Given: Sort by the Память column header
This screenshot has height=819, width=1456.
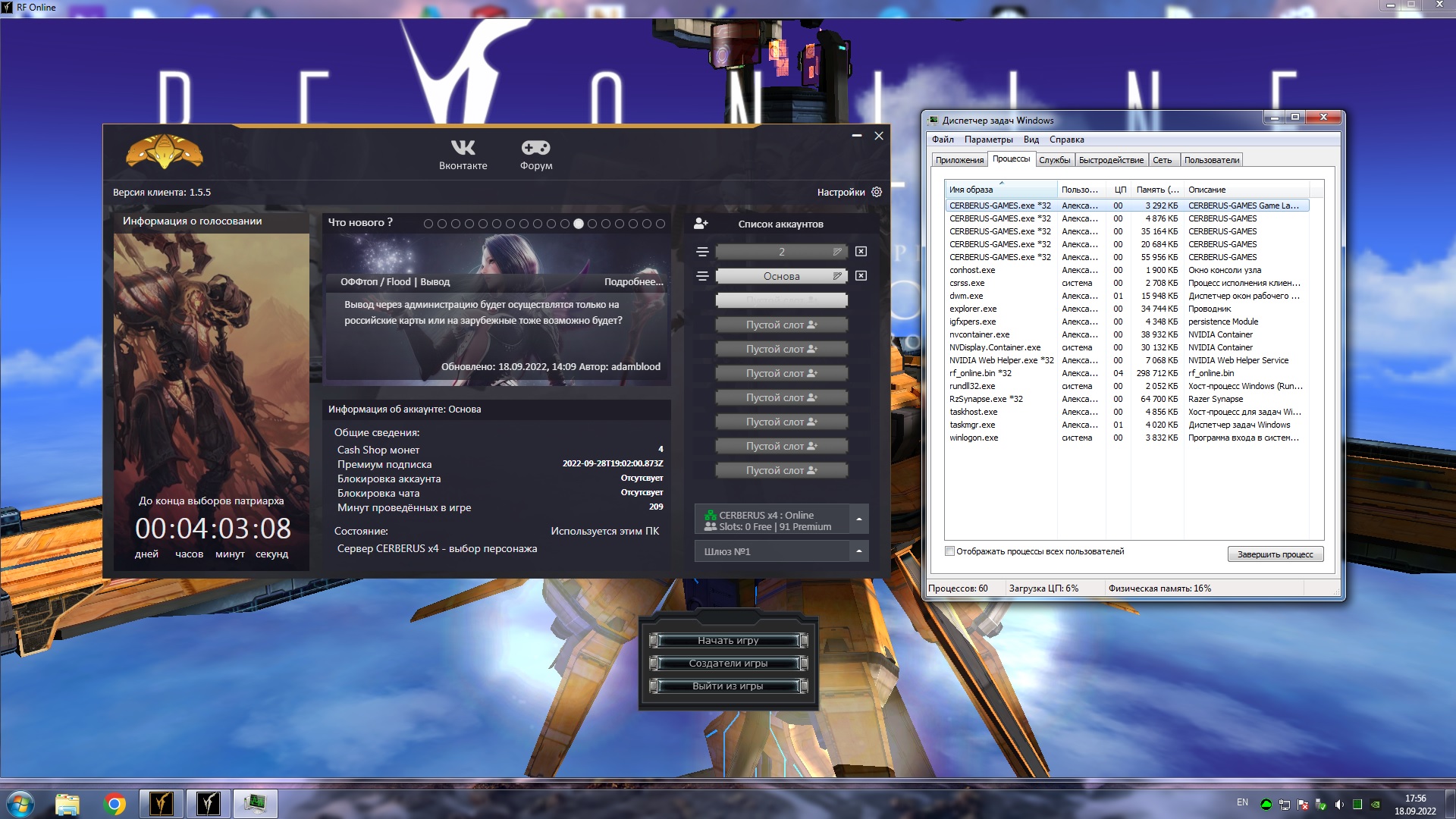Looking at the screenshot, I should [x=1157, y=190].
